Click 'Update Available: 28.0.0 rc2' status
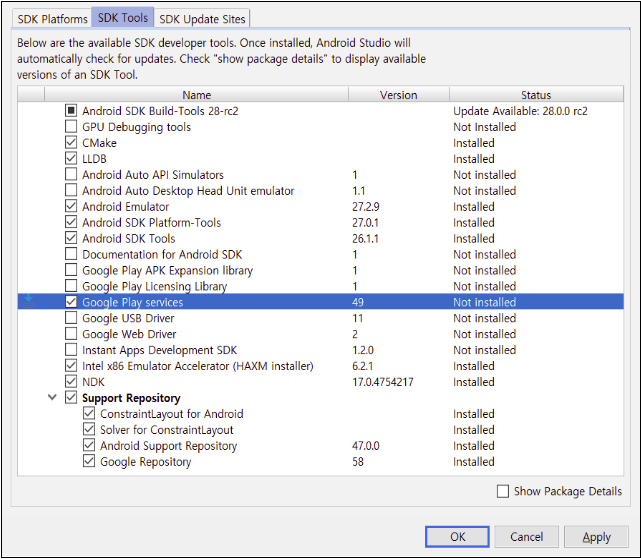641x559 pixels. [520, 111]
